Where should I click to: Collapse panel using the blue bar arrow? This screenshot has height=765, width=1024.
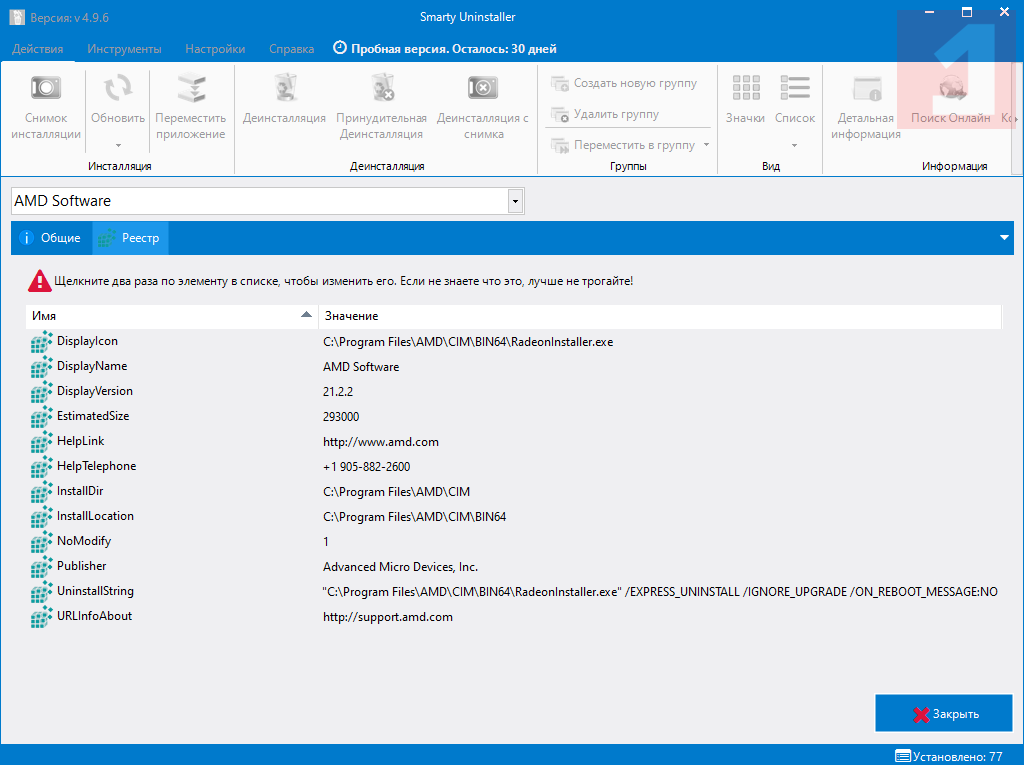(1004, 238)
